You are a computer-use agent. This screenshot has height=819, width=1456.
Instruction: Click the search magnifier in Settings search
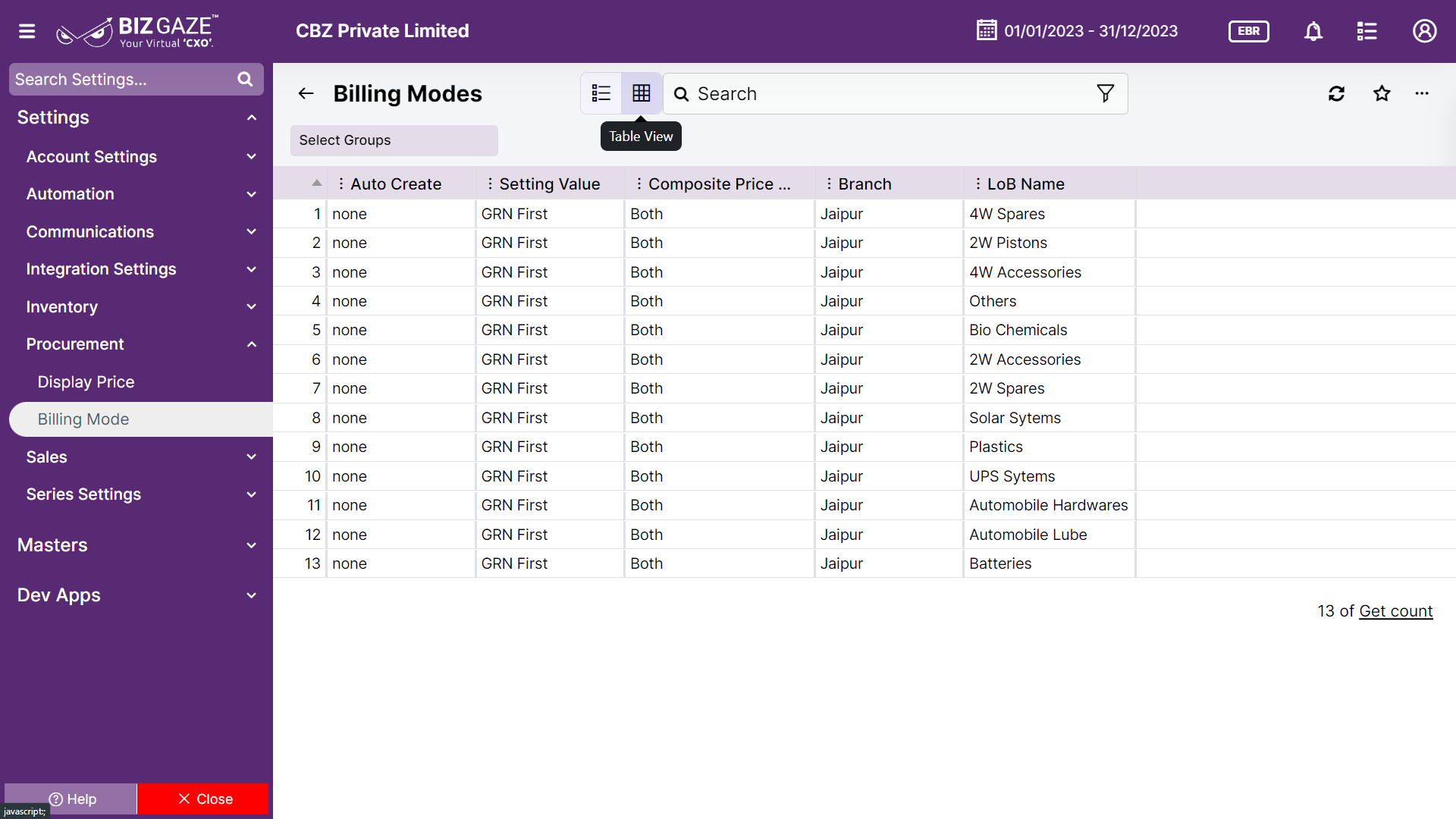[245, 80]
